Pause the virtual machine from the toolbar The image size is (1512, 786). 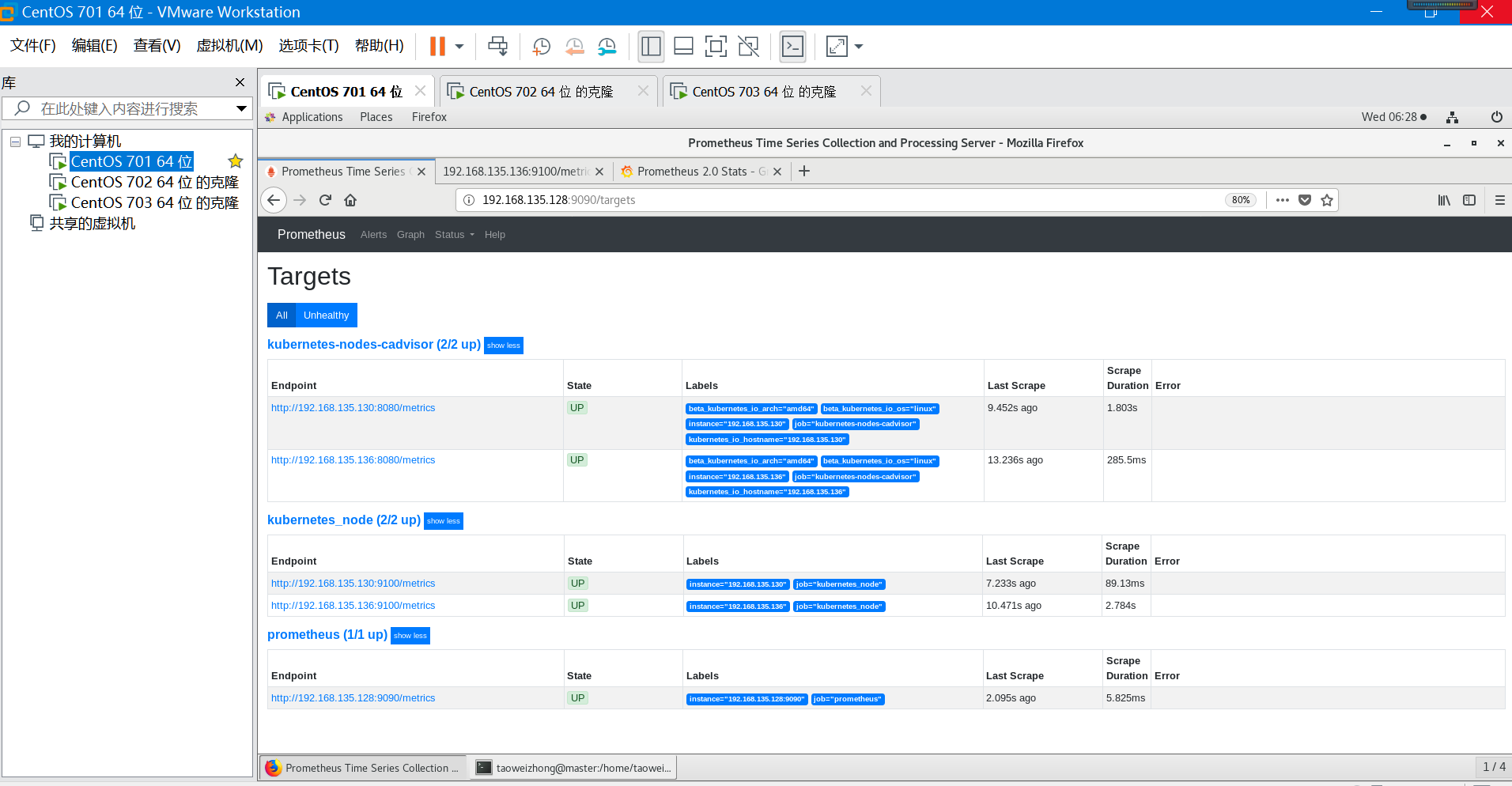pyautogui.click(x=437, y=47)
